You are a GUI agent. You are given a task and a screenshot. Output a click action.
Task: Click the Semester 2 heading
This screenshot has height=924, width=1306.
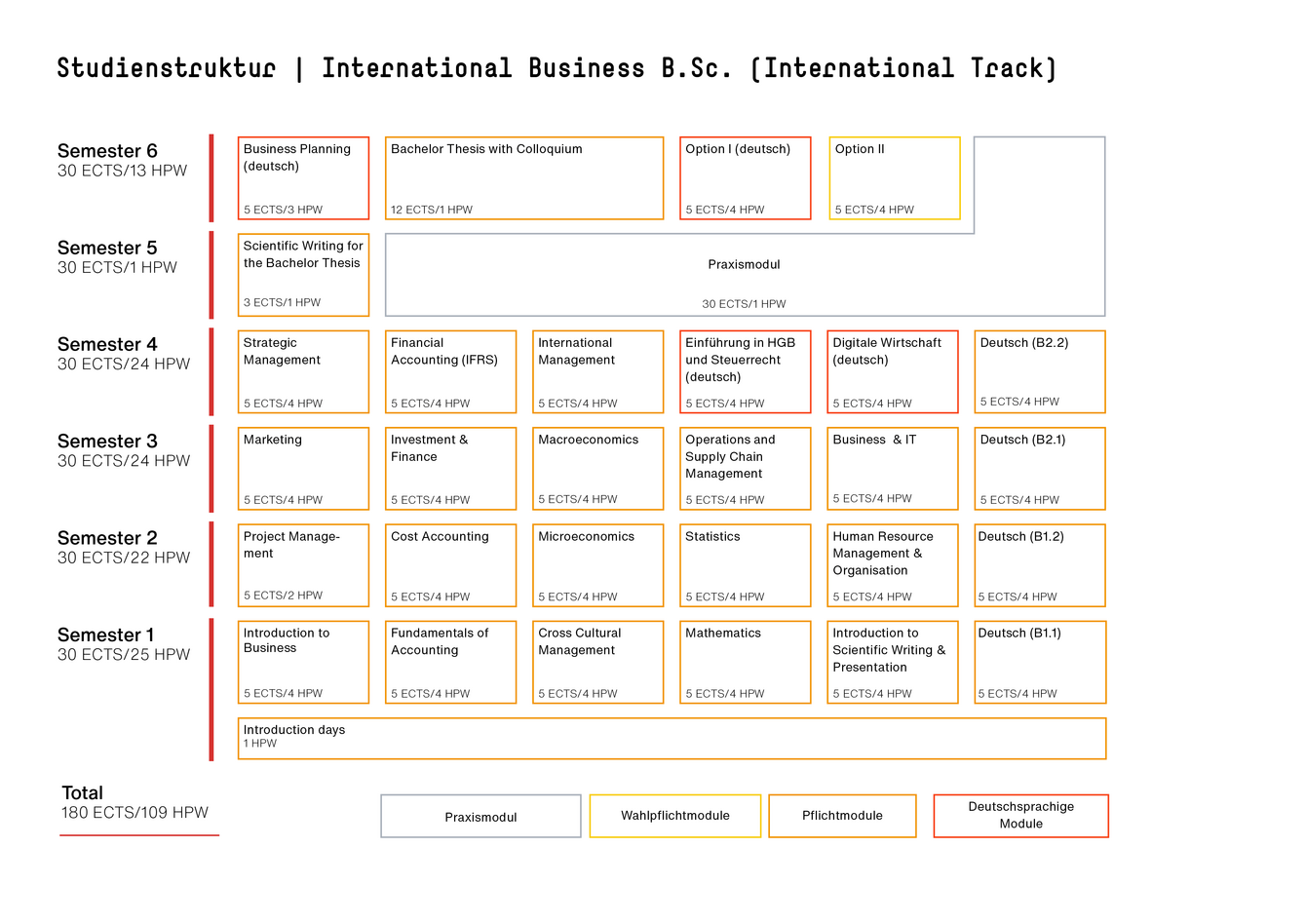point(107,538)
